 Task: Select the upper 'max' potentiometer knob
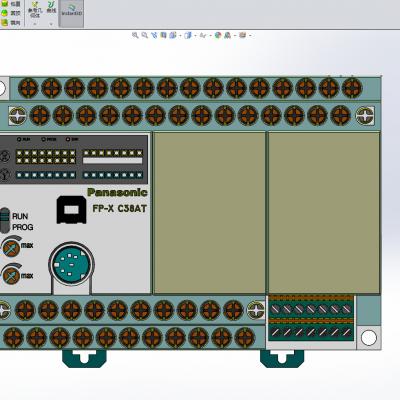coord(11,247)
